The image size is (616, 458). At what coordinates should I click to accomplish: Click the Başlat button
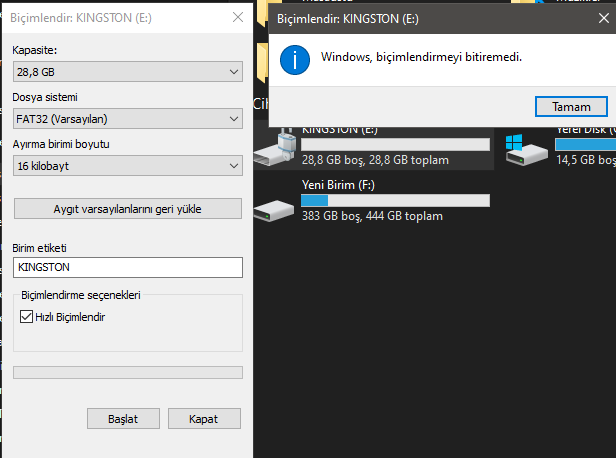pyautogui.click(x=123, y=419)
